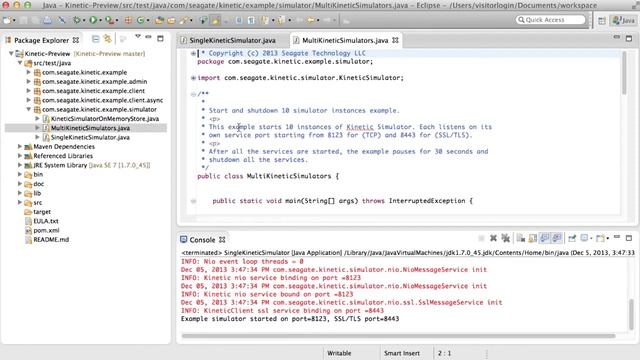Click Remove Launch console X icon

click(x=493, y=238)
